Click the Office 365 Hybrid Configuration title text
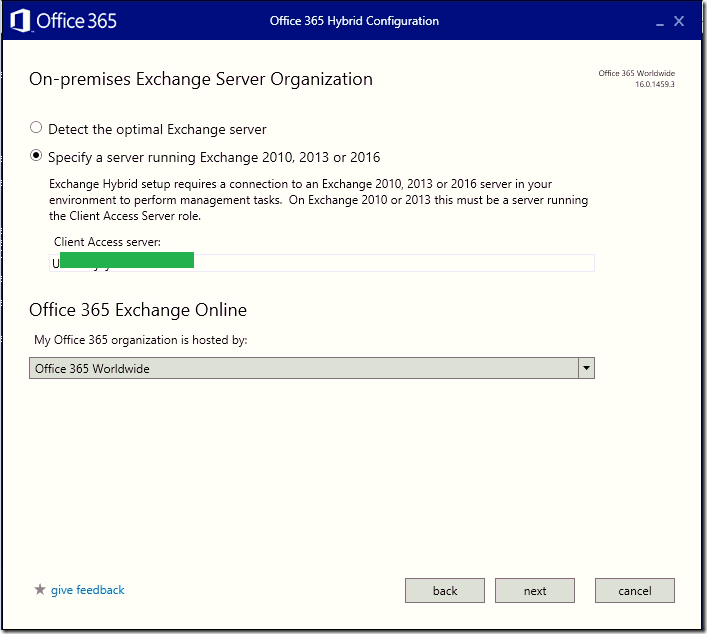The image size is (707, 634). [x=354, y=21]
